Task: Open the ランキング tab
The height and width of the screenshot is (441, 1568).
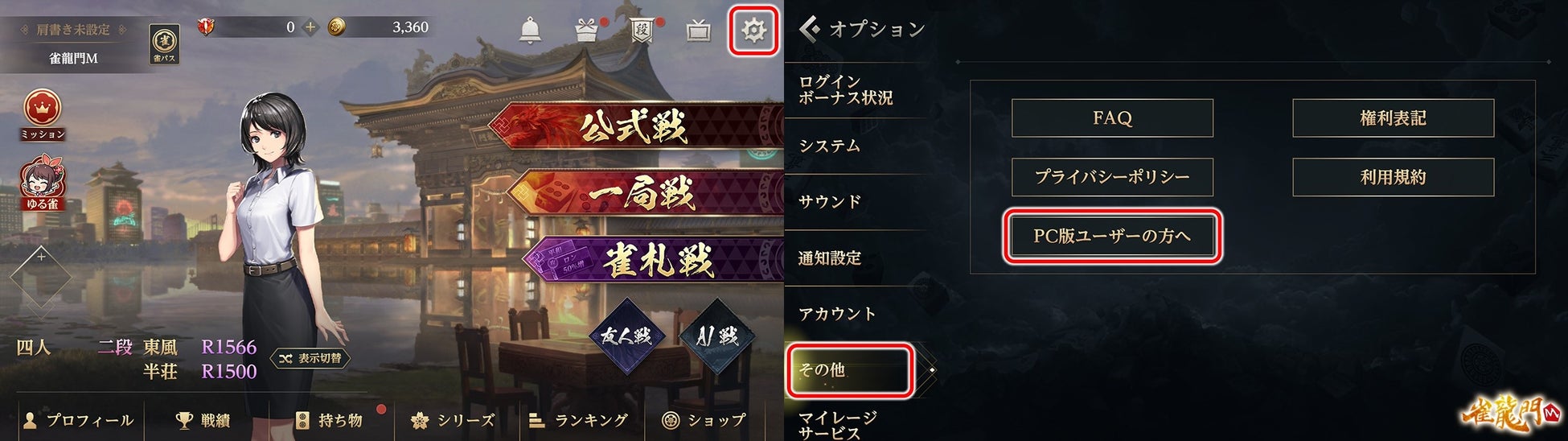Action: point(578,420)
